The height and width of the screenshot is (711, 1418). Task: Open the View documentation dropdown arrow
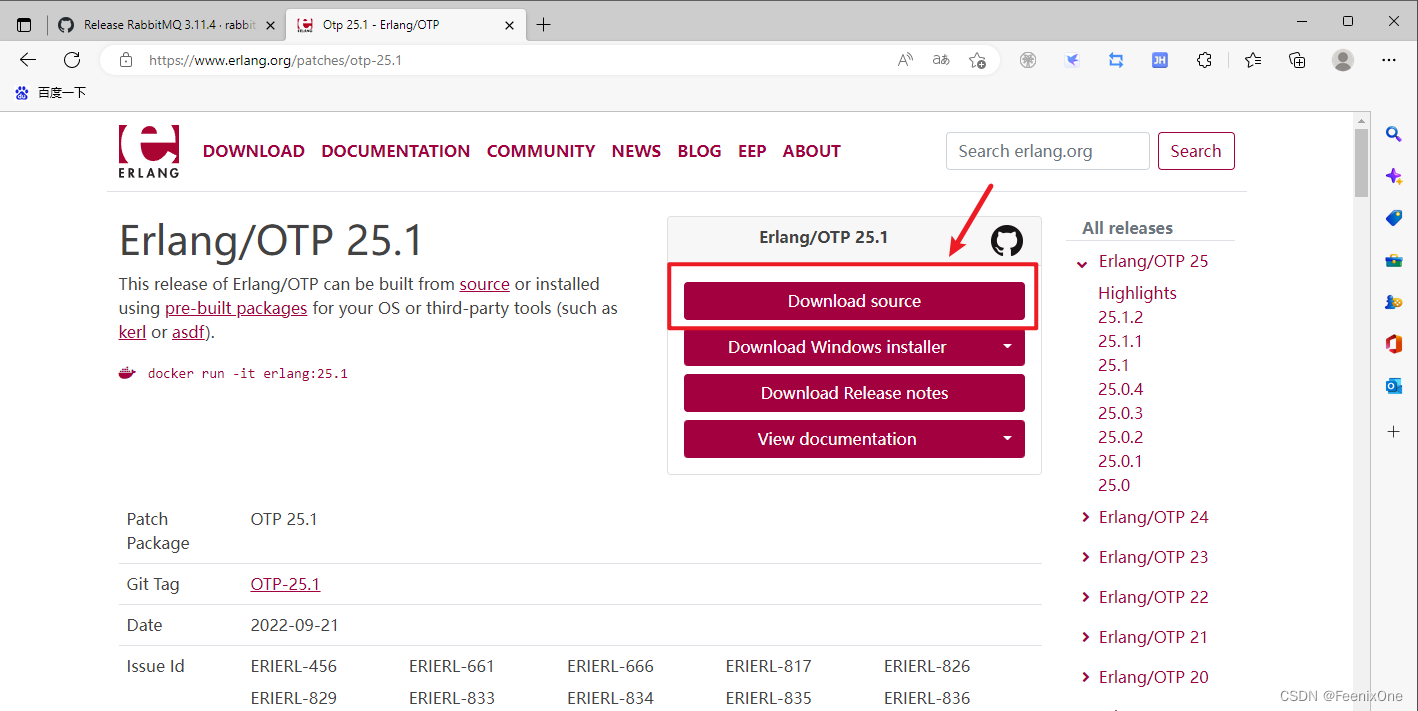(1007, 439)
